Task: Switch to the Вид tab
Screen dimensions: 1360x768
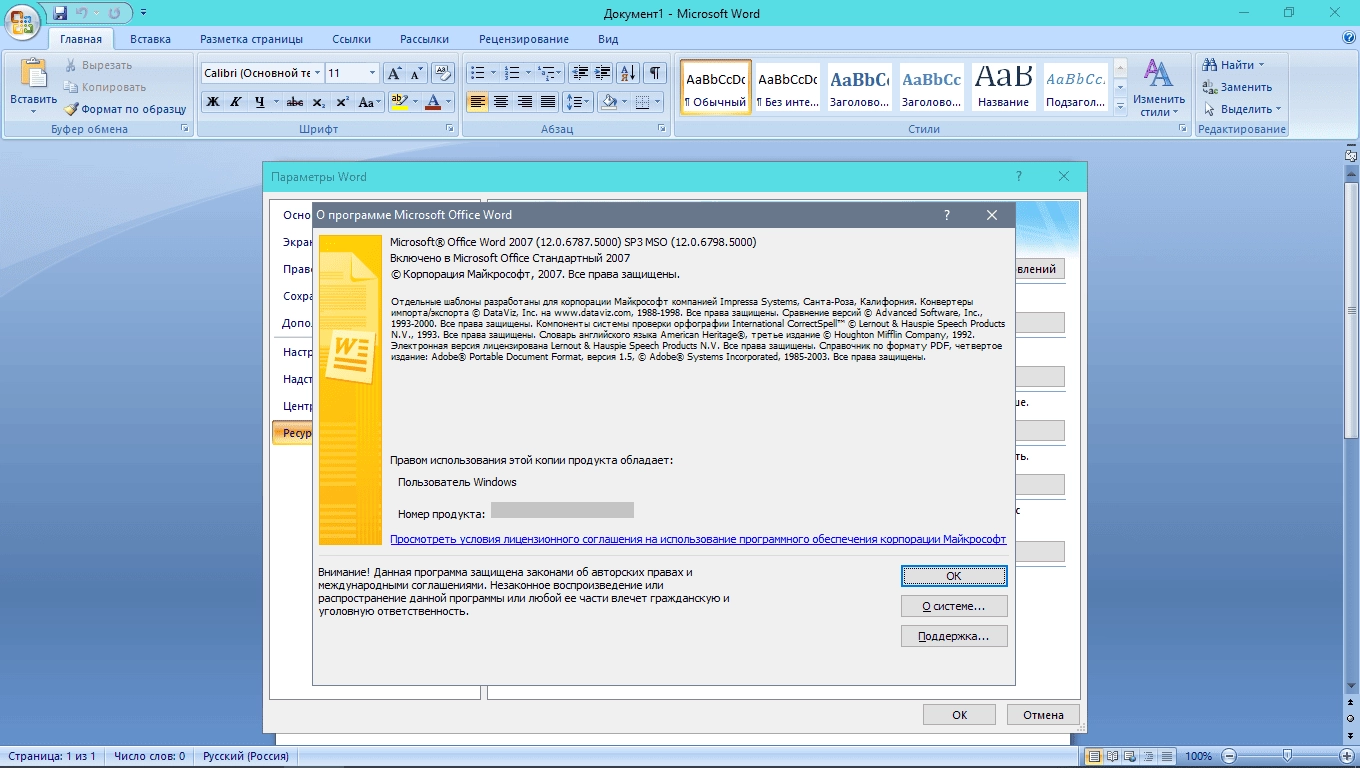Action: (608, 39)
